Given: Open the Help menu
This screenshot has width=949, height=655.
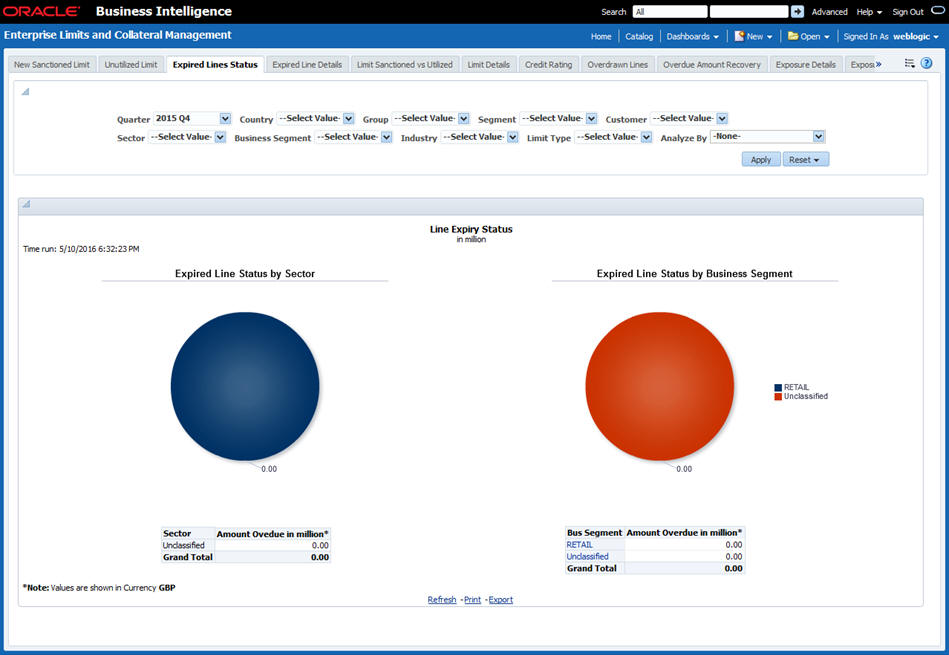Looking at the screenshot, I should [x=869, y=12].
